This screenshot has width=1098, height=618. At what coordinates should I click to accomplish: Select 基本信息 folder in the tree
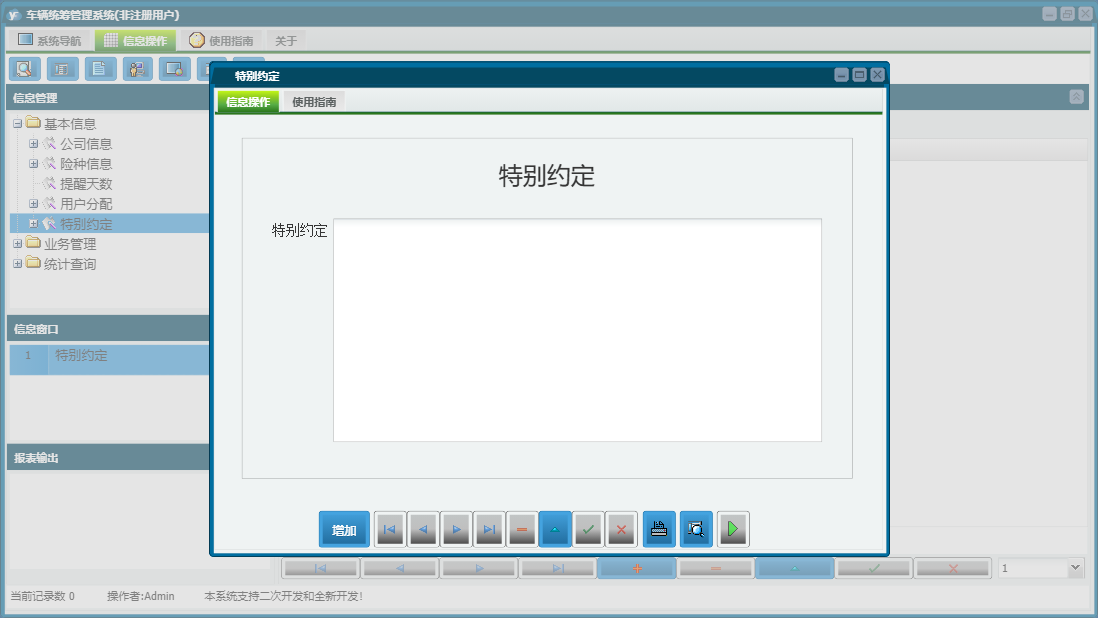click(70, 124)
